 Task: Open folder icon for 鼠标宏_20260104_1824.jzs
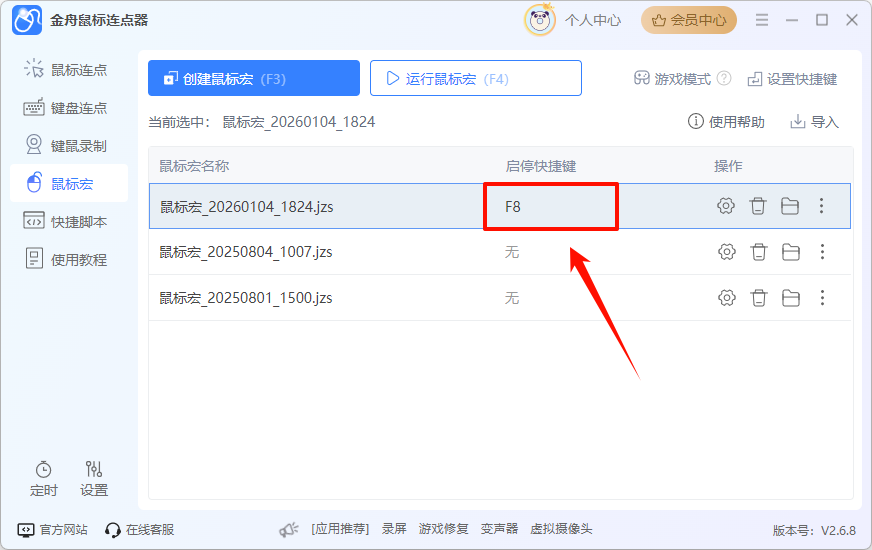[790, 206]
